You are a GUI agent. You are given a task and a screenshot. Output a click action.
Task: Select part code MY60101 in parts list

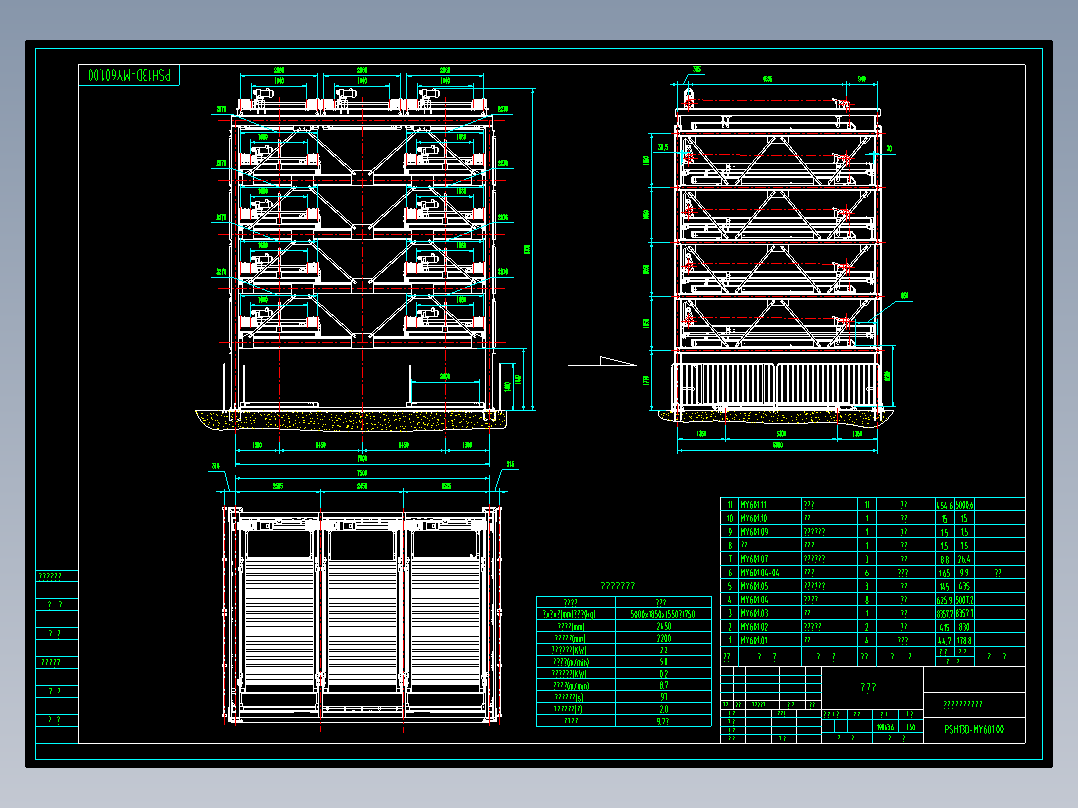[x=754, y=640]
